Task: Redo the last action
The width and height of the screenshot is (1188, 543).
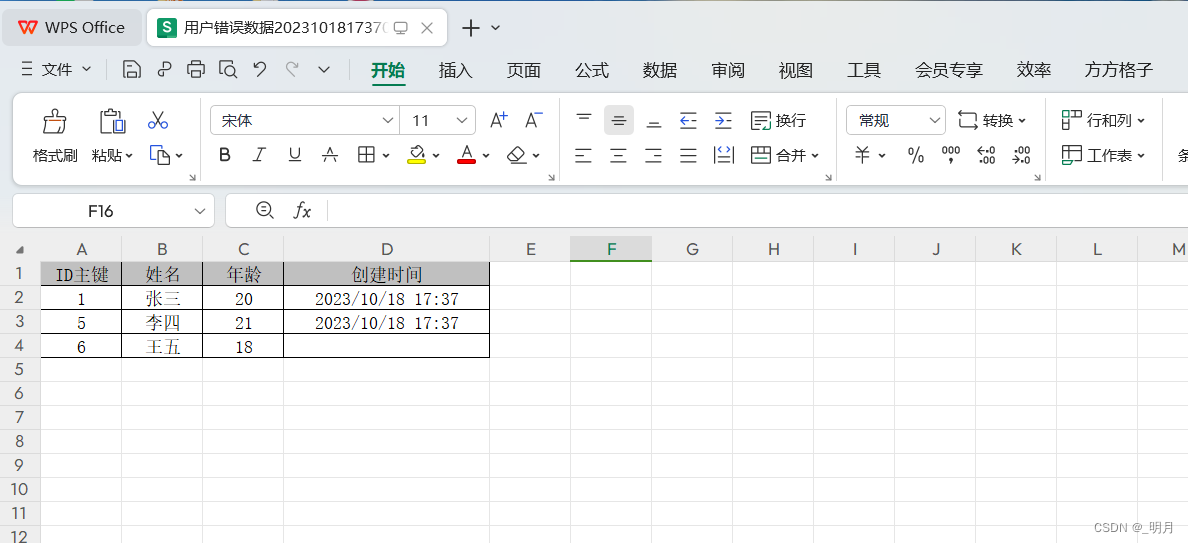Action: (292, 70)
